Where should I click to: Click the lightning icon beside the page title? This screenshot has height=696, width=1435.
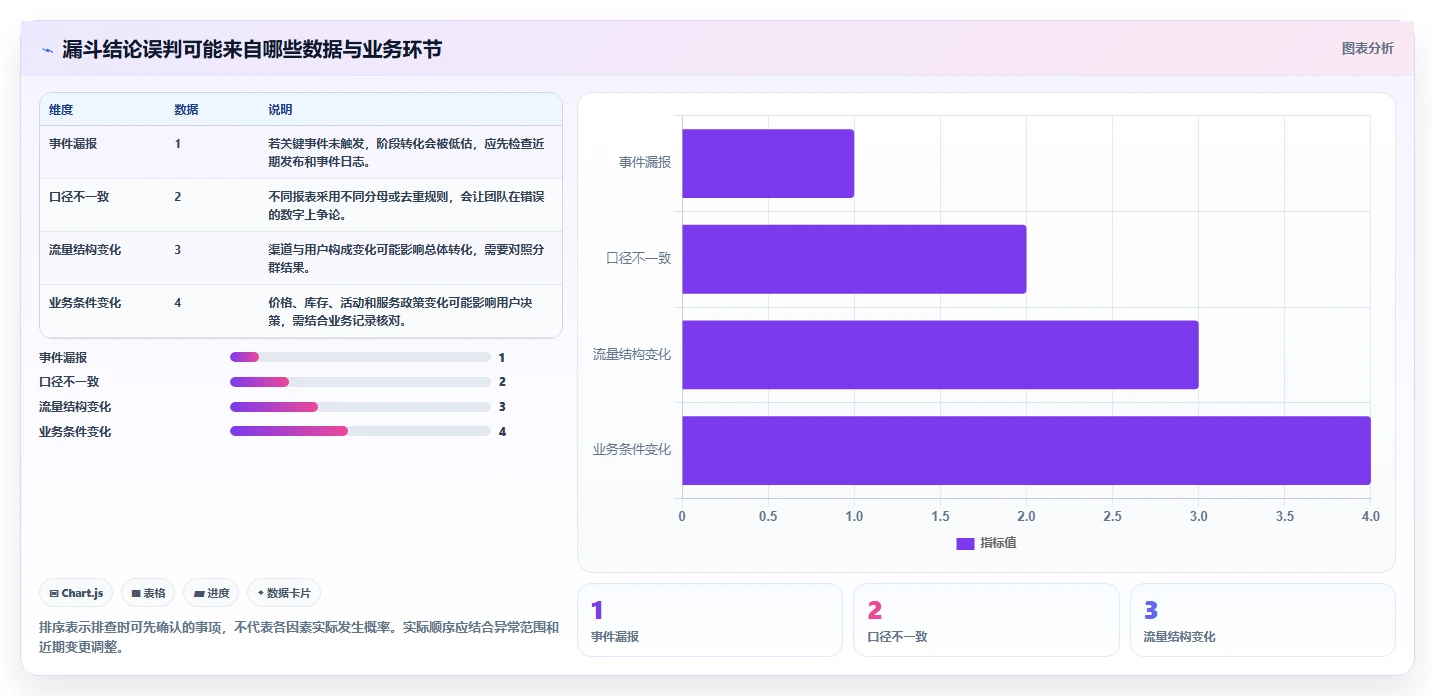[x=47, y=50]
